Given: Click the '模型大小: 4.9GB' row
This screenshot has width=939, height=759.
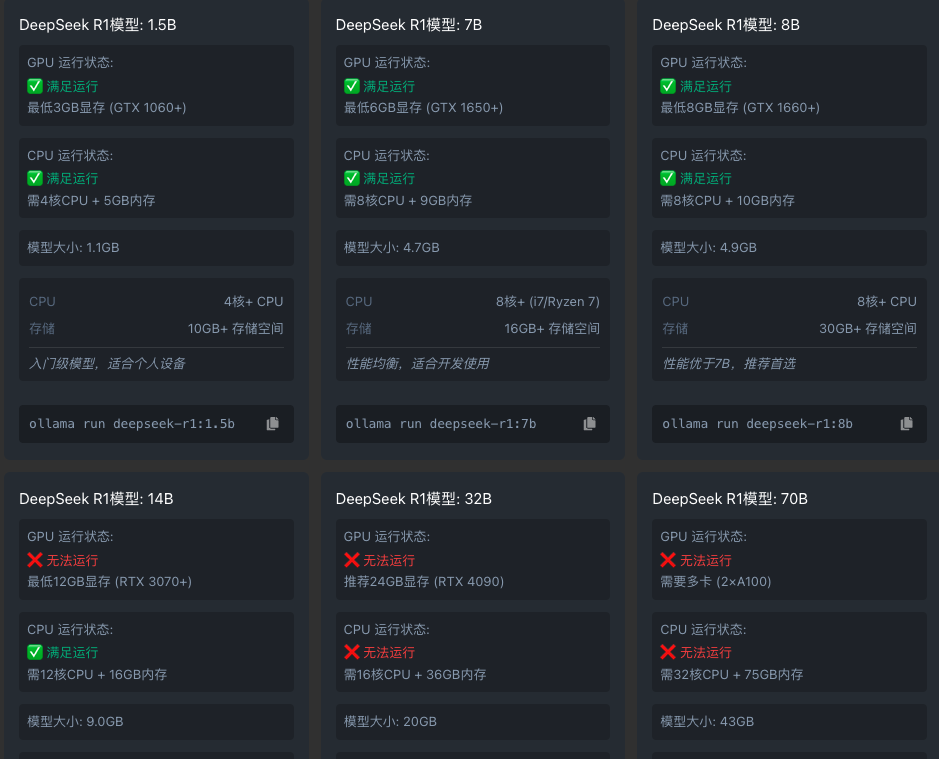Looking at the screenshot, I should click(789, 248).
